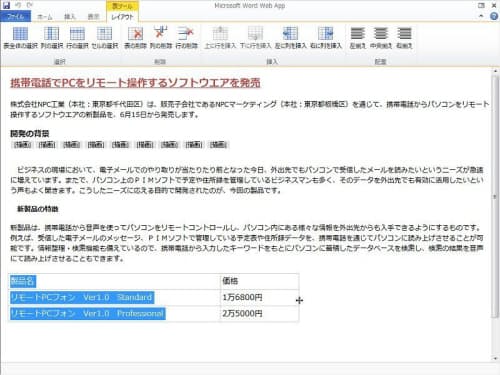
Task: Apply 左揃え (align left) to the cell
Action: click(358, 38)
